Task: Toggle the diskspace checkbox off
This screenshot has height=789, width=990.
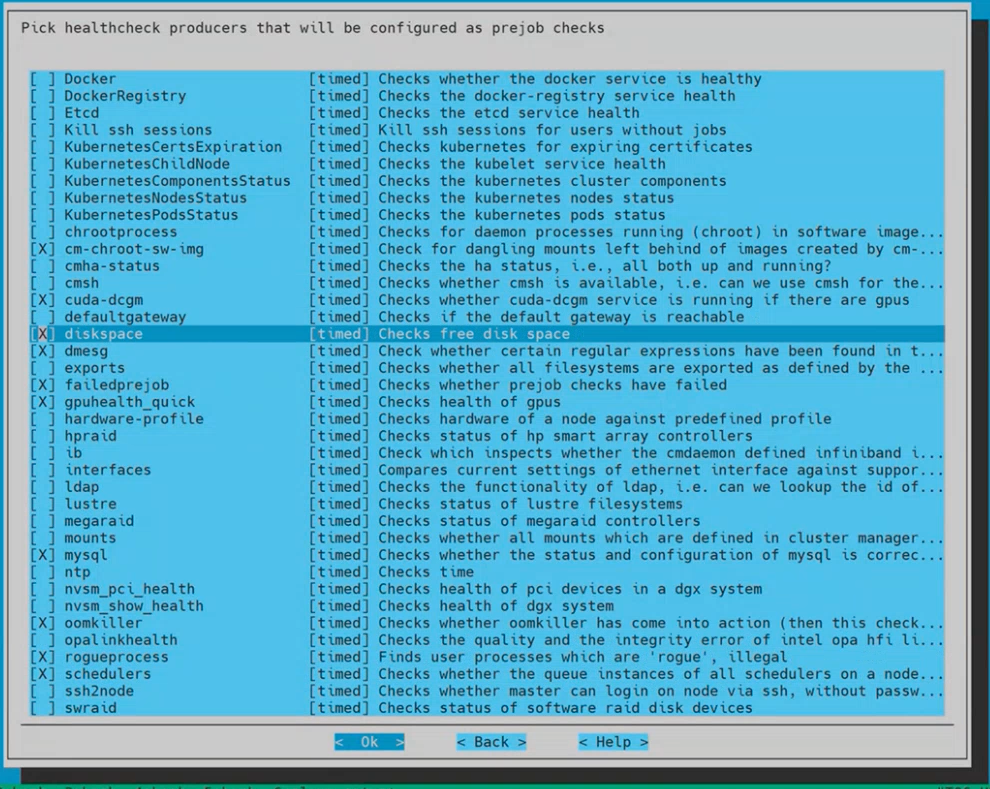Action: pos(42,334)
